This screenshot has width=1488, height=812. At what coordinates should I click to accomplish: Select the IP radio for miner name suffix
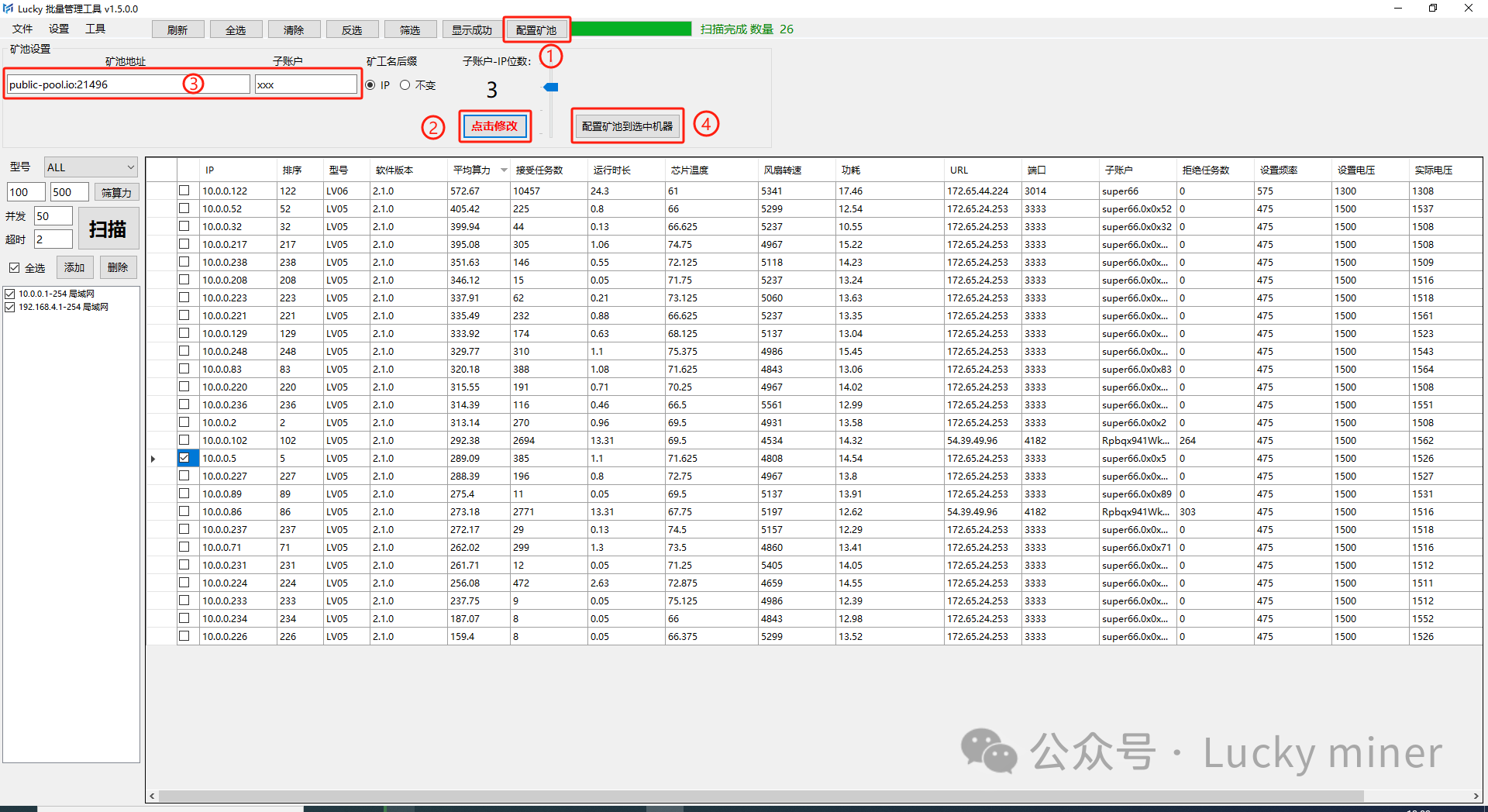click(370, 85)
